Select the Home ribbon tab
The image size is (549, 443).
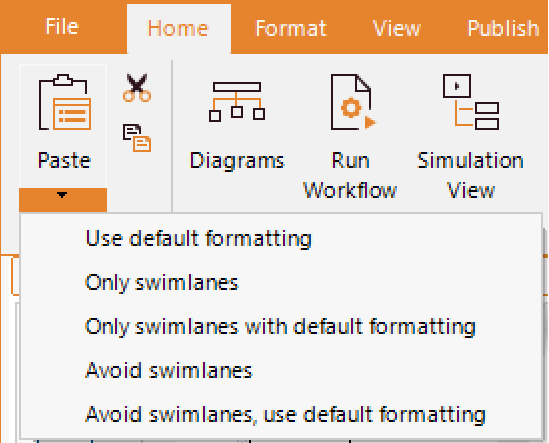pos(179,29)
